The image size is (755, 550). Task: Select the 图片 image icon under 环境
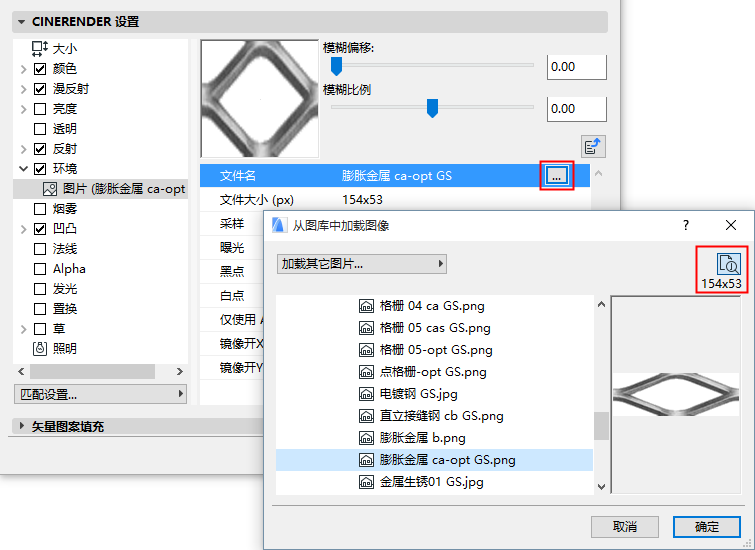coord(50,189)
